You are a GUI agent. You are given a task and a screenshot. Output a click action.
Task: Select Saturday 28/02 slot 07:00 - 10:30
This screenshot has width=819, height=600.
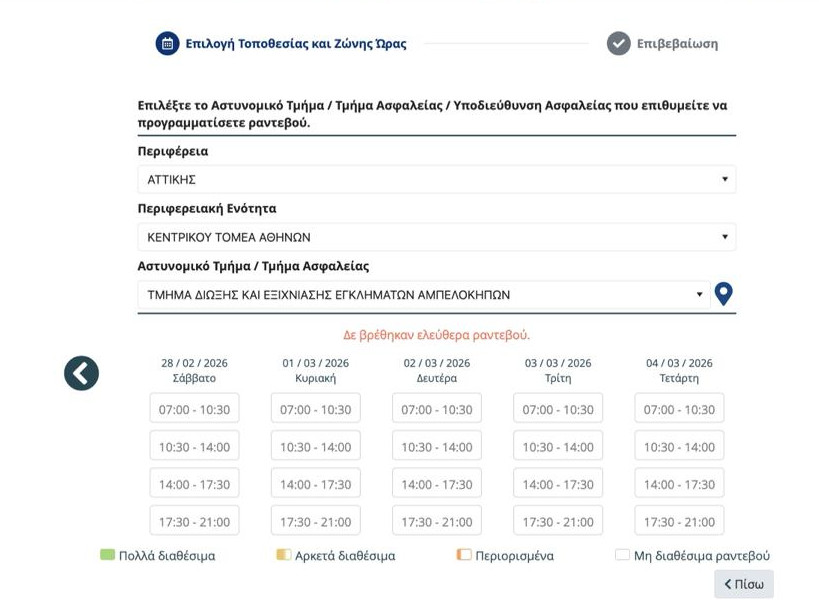pyautogui.click(x=194, y=409)
